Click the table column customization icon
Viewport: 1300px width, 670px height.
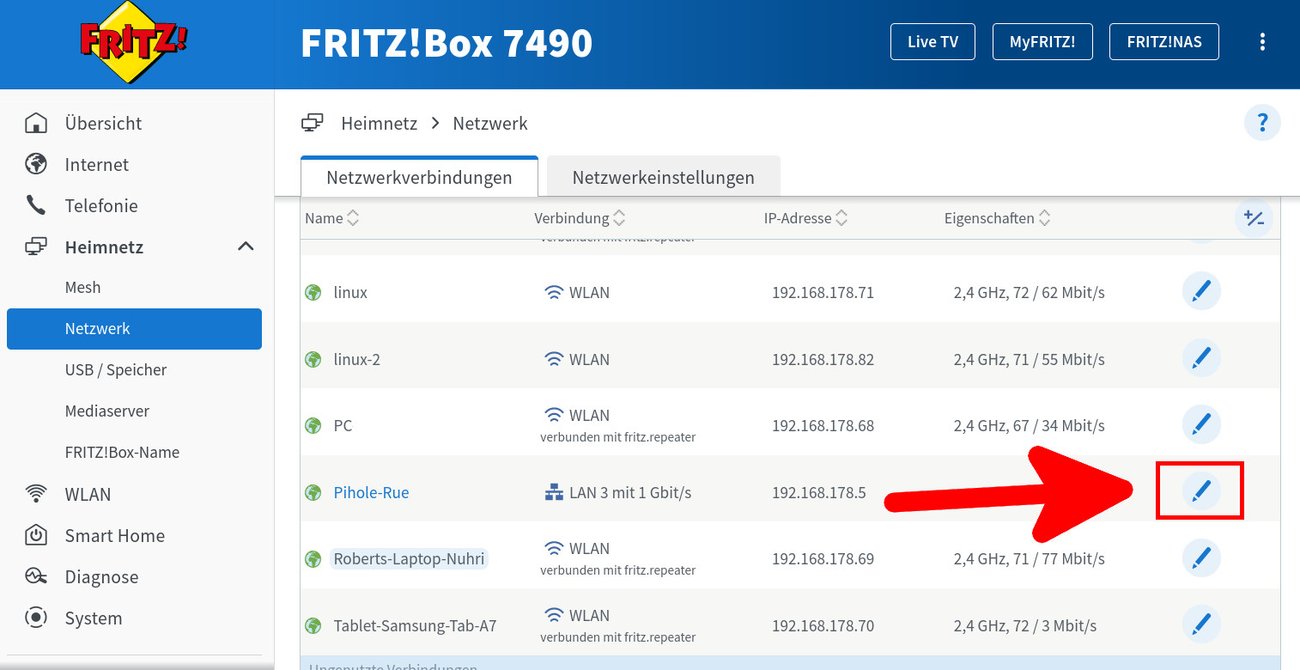(x=1255, y=218)
